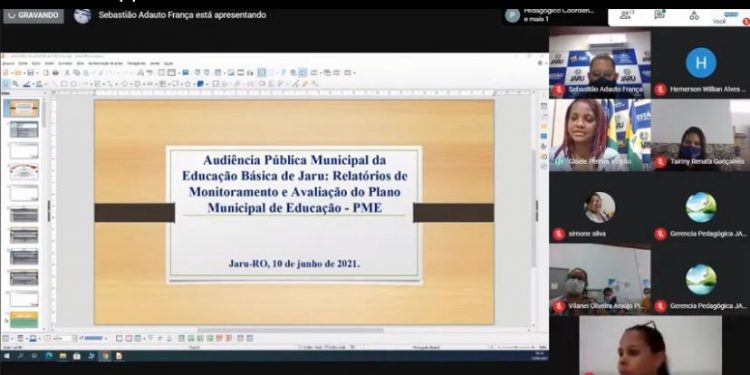Click the 'Jaru-RO, 10 de junho de 2021.' text

[x=294, y=263]
